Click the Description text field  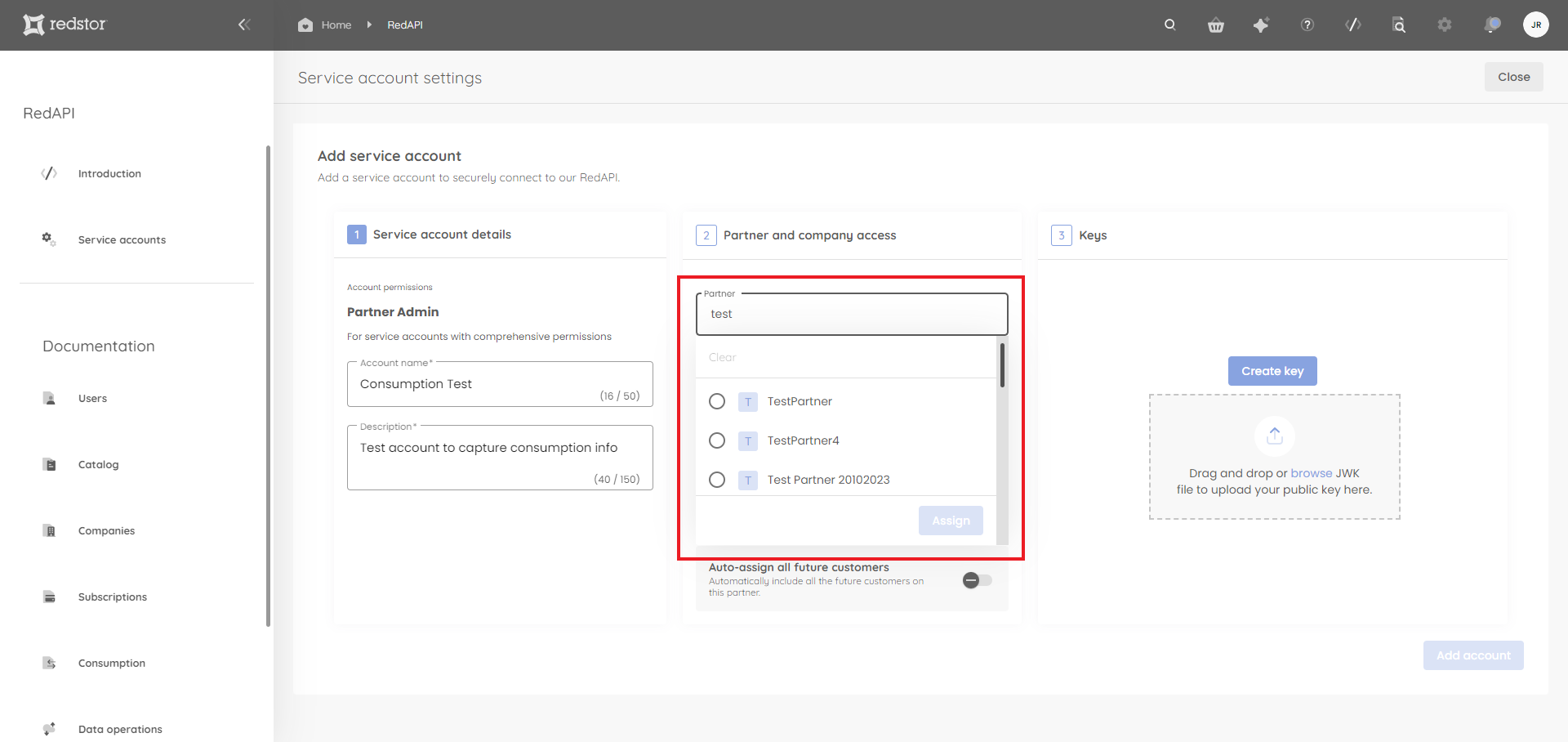pyautogui.click(x=500, y=458)
